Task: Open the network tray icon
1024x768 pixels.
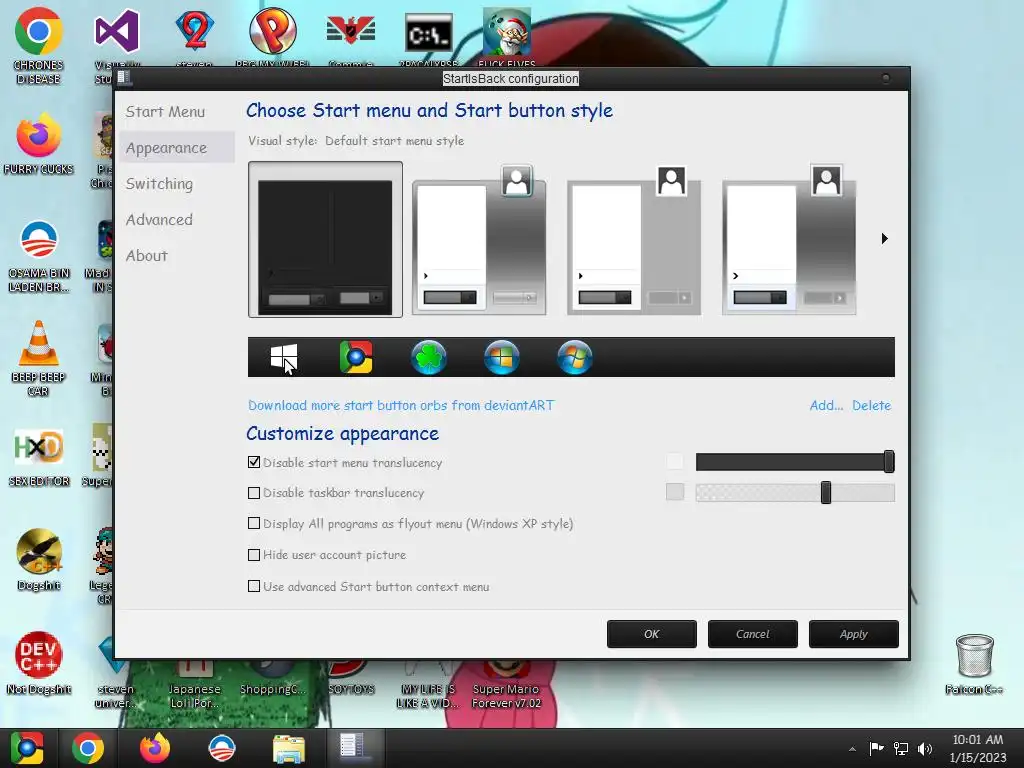Action: point(901,748)
